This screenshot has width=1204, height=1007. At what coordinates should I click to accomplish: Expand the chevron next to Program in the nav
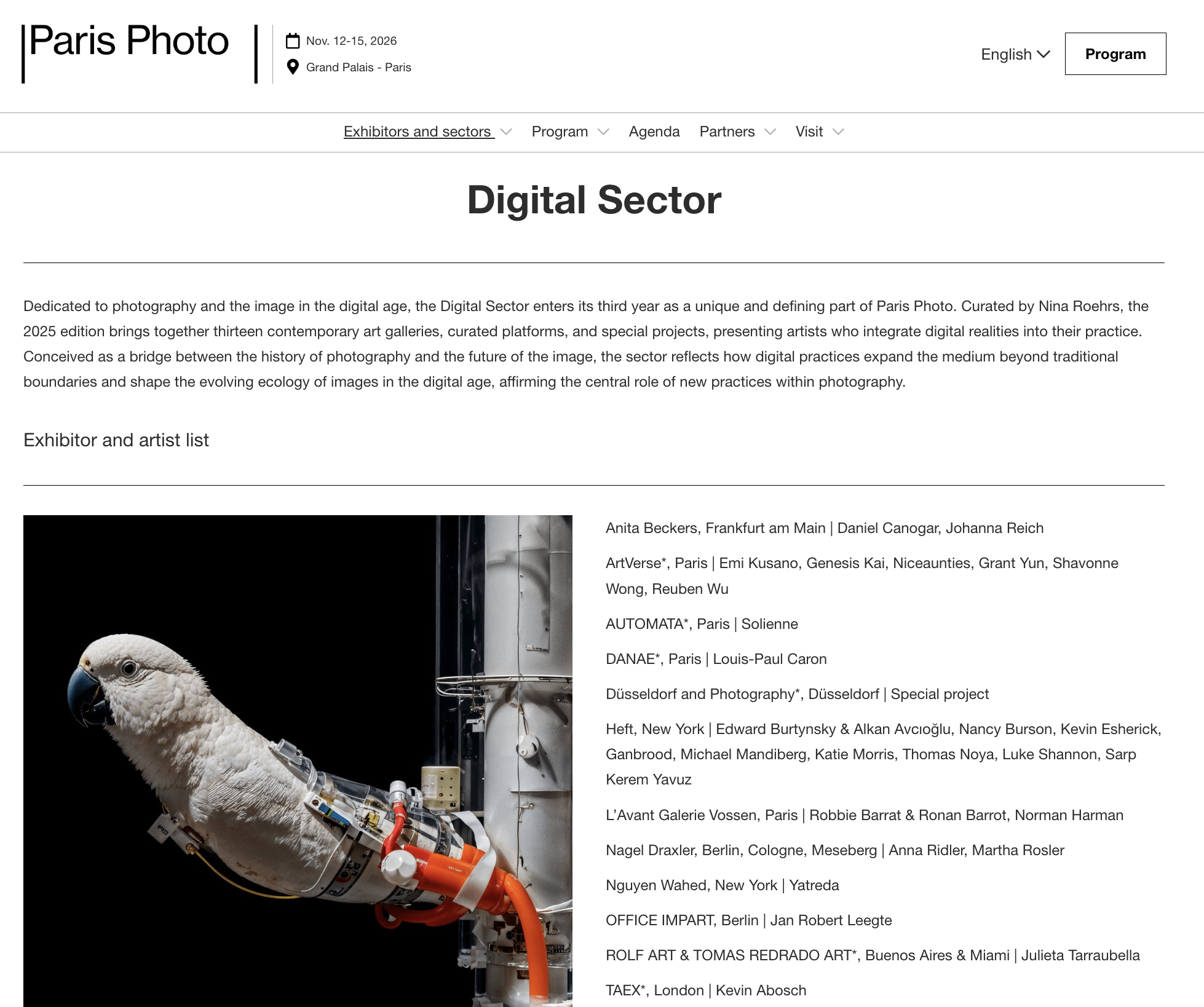pyautogui.click(x=603, y=132)
